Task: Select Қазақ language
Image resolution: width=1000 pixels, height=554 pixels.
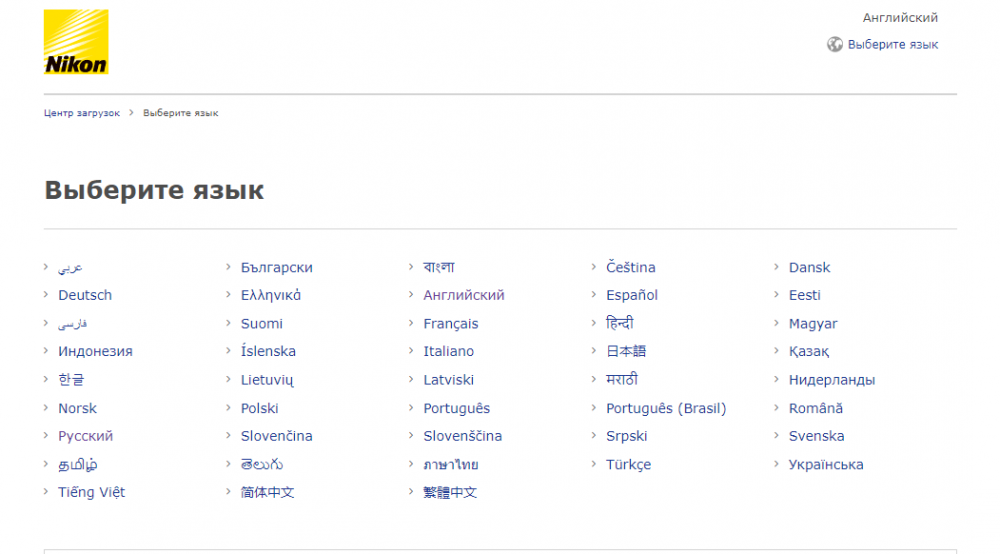Action: coord(809,351)
